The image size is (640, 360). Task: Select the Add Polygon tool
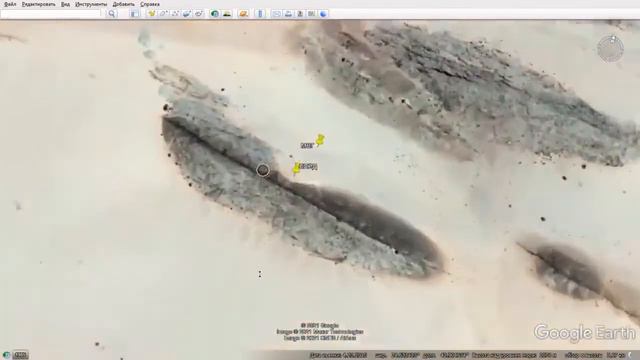point(163,13)
